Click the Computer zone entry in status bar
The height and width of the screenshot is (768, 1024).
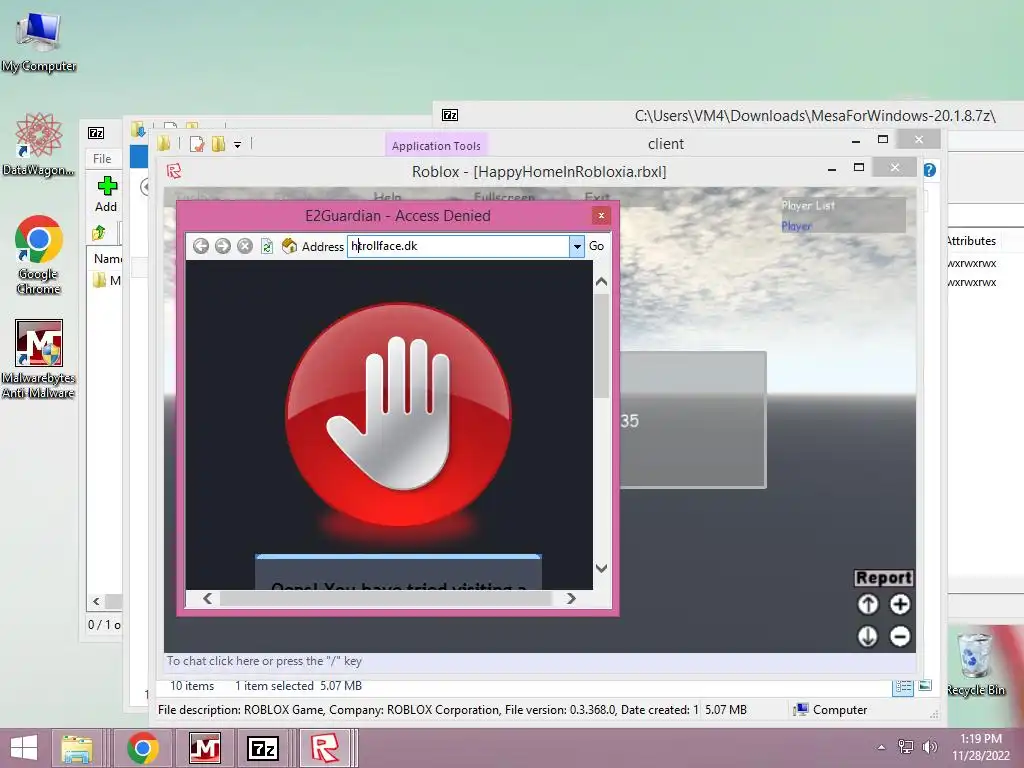[830, 710]
